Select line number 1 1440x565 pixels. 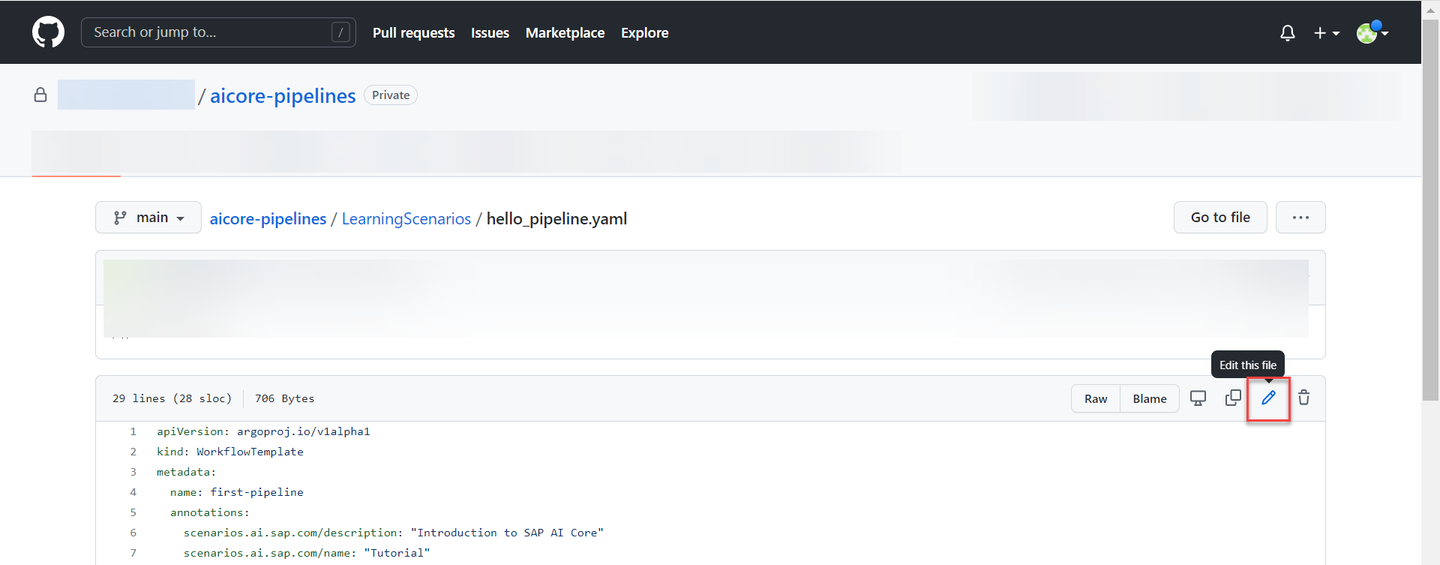[x=133, y=431]
